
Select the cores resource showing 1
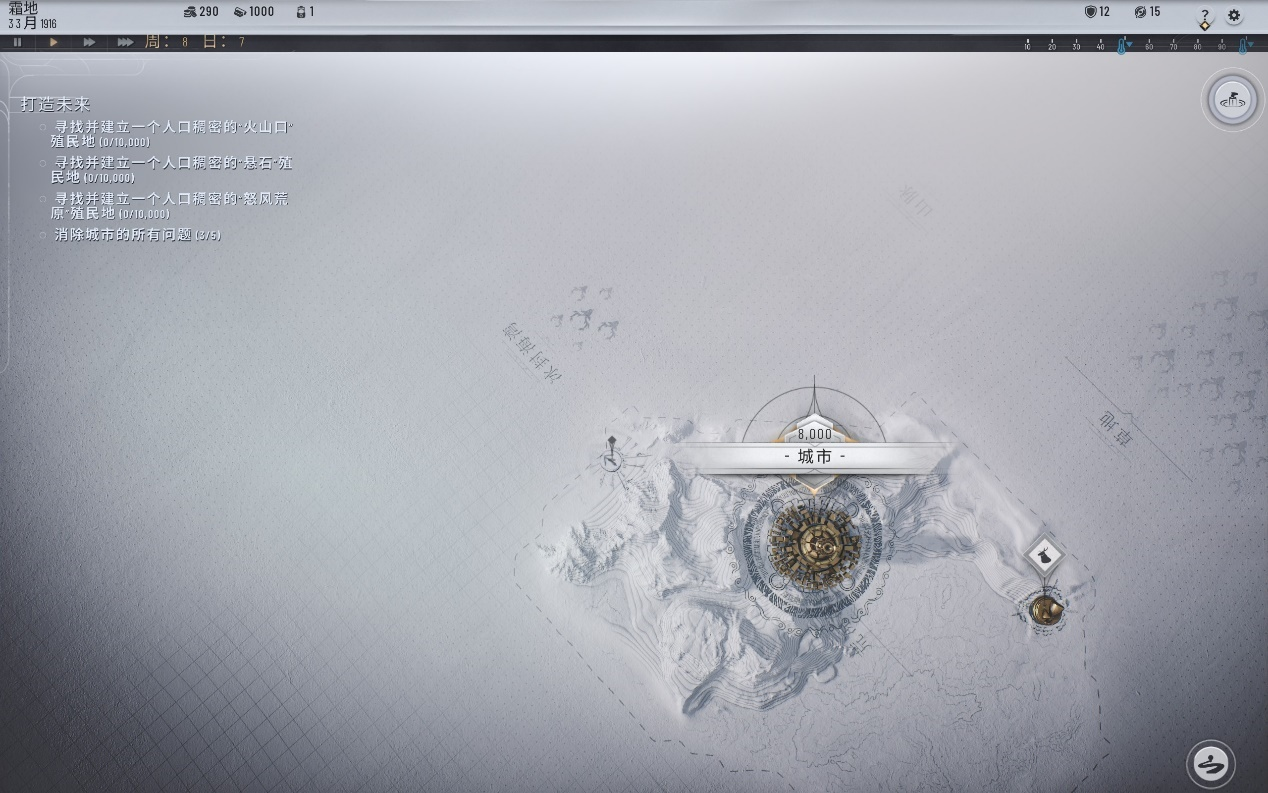point(306,12)
